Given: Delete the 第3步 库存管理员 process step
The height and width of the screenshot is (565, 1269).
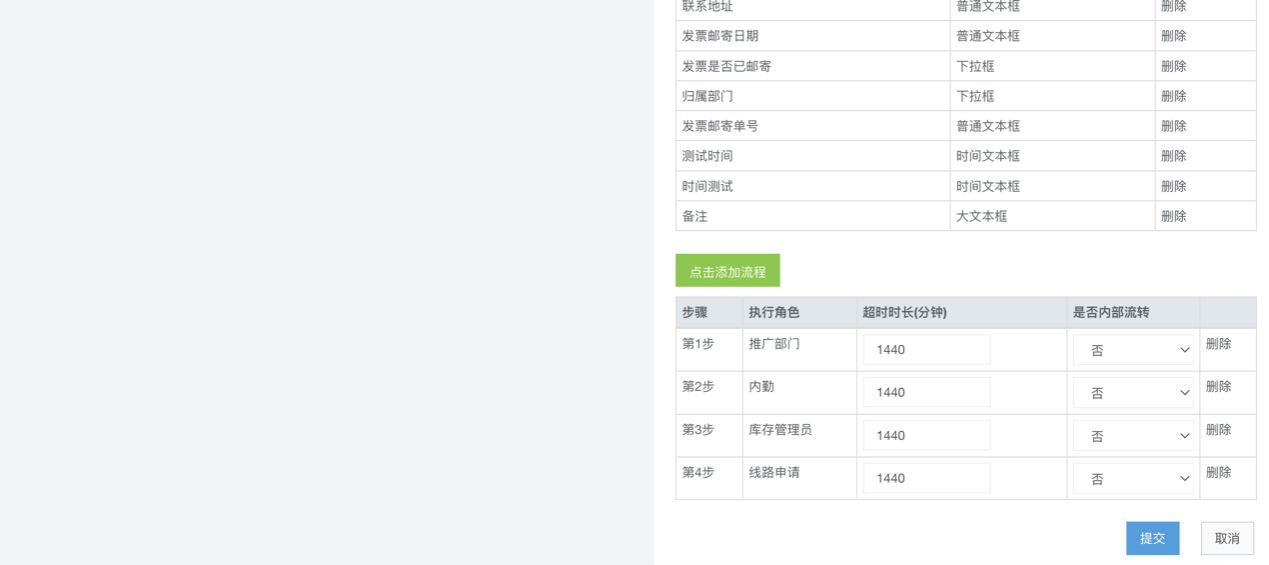Looking at the screenshot, I should pyautogui.click(x=1218, y=430).
